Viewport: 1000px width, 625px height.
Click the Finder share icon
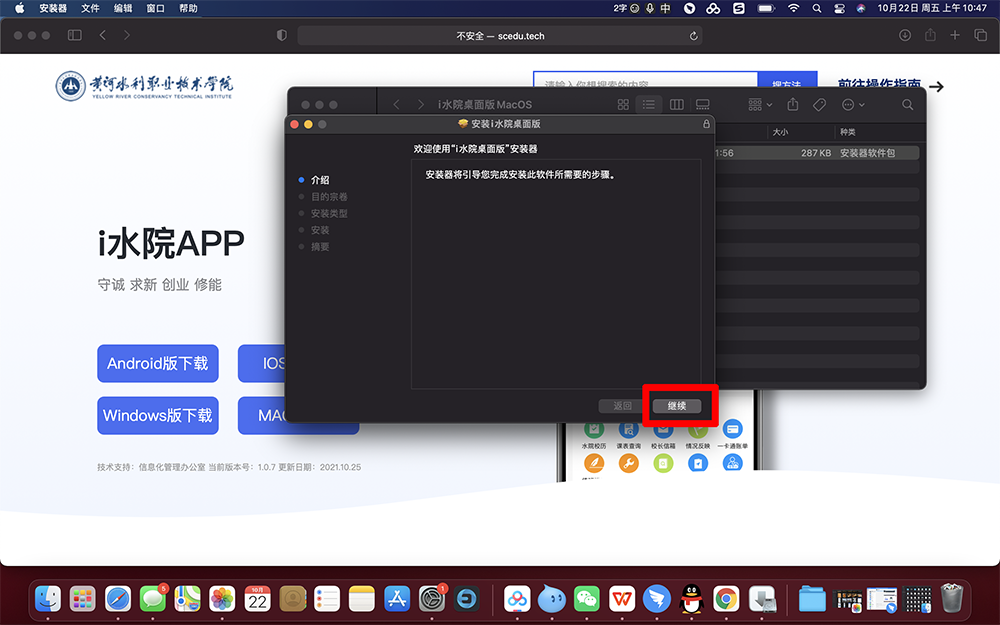[x=793, y=105]
